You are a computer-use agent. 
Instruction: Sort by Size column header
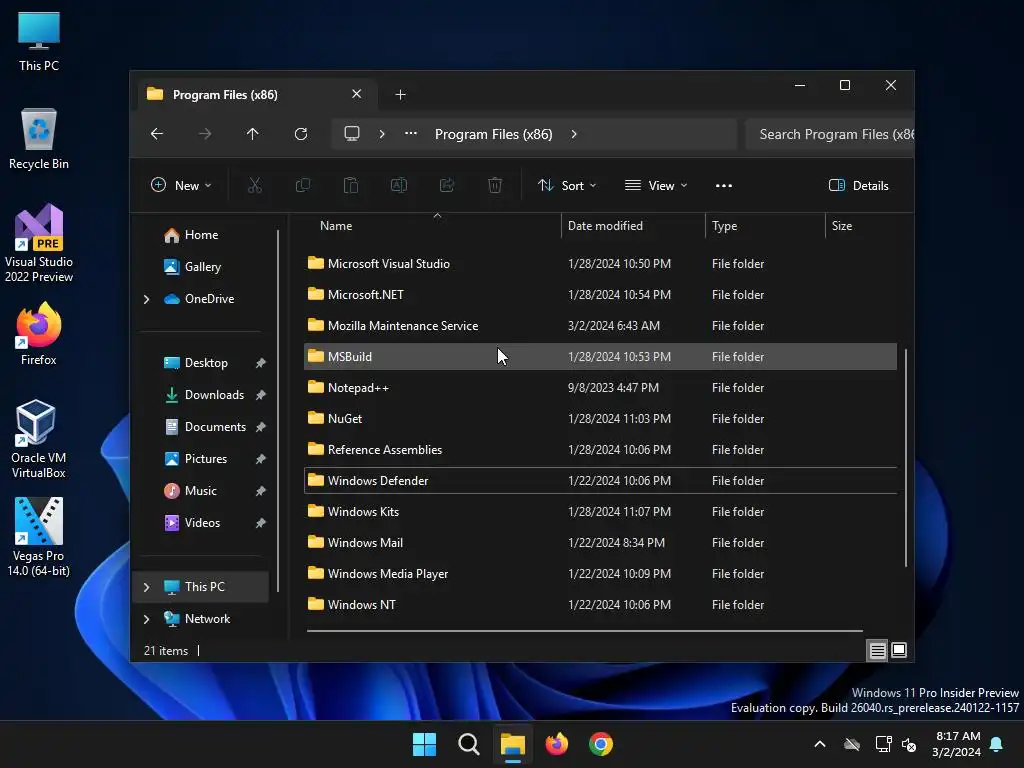pyautogui.click(x=842, y=226)
